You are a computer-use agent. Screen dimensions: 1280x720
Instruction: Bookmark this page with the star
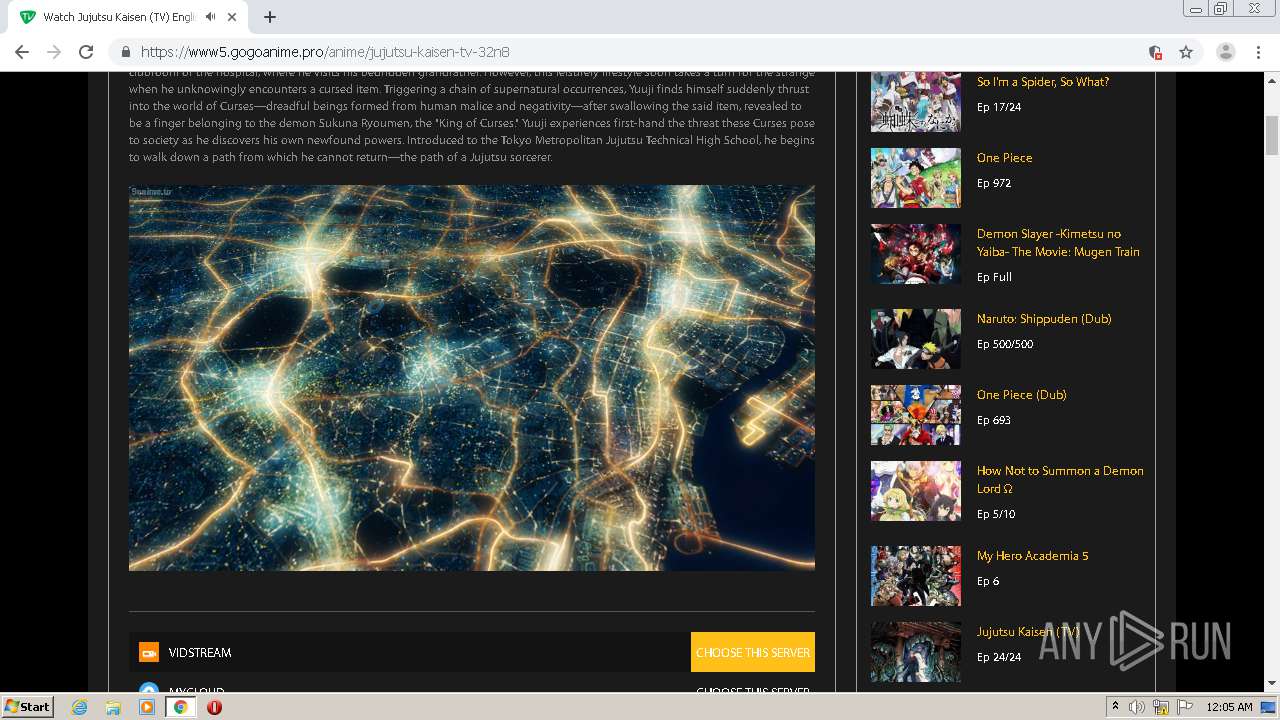click(x=1186, y=52)
